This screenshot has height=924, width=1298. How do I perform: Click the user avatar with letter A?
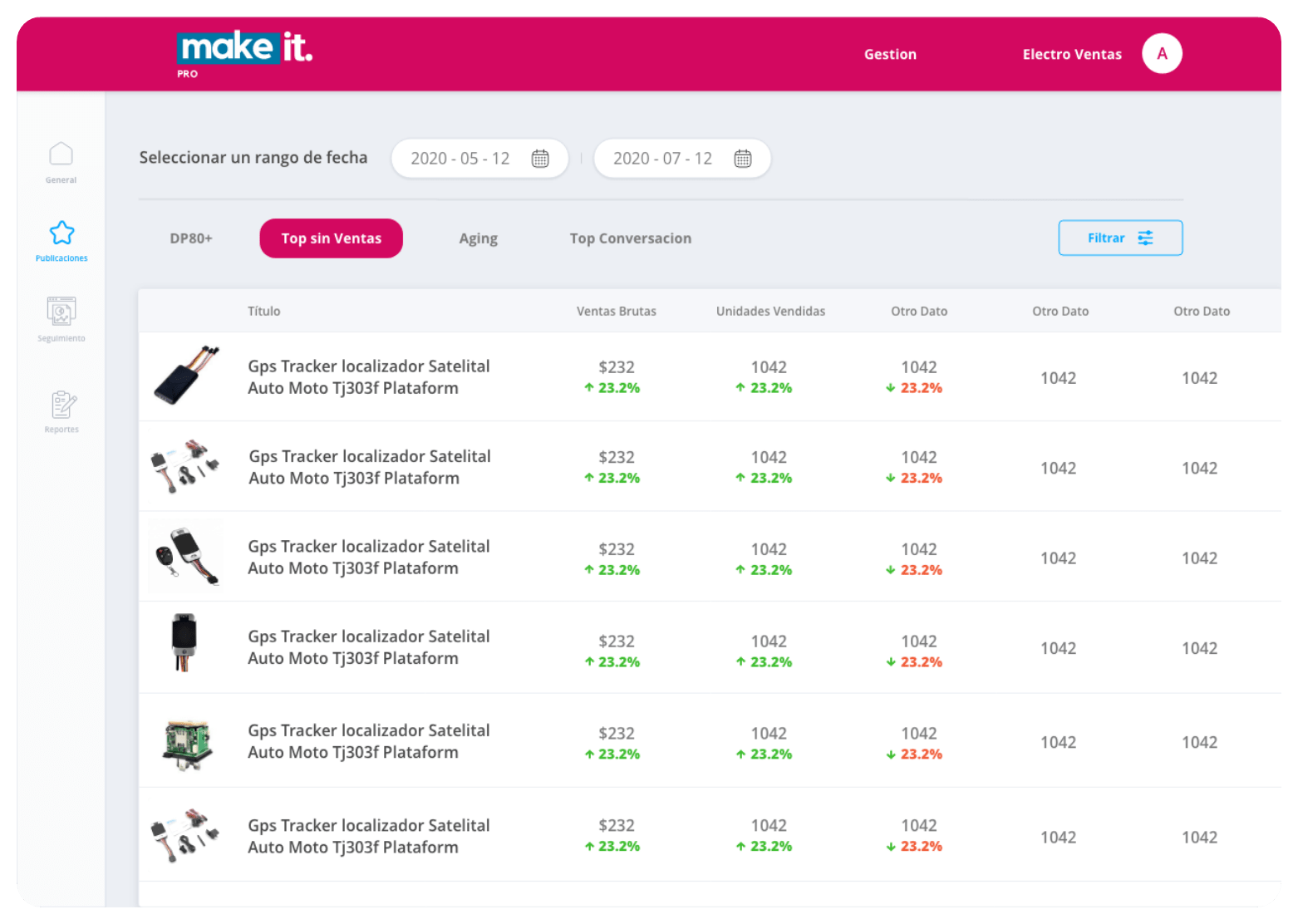(1162, 54)
